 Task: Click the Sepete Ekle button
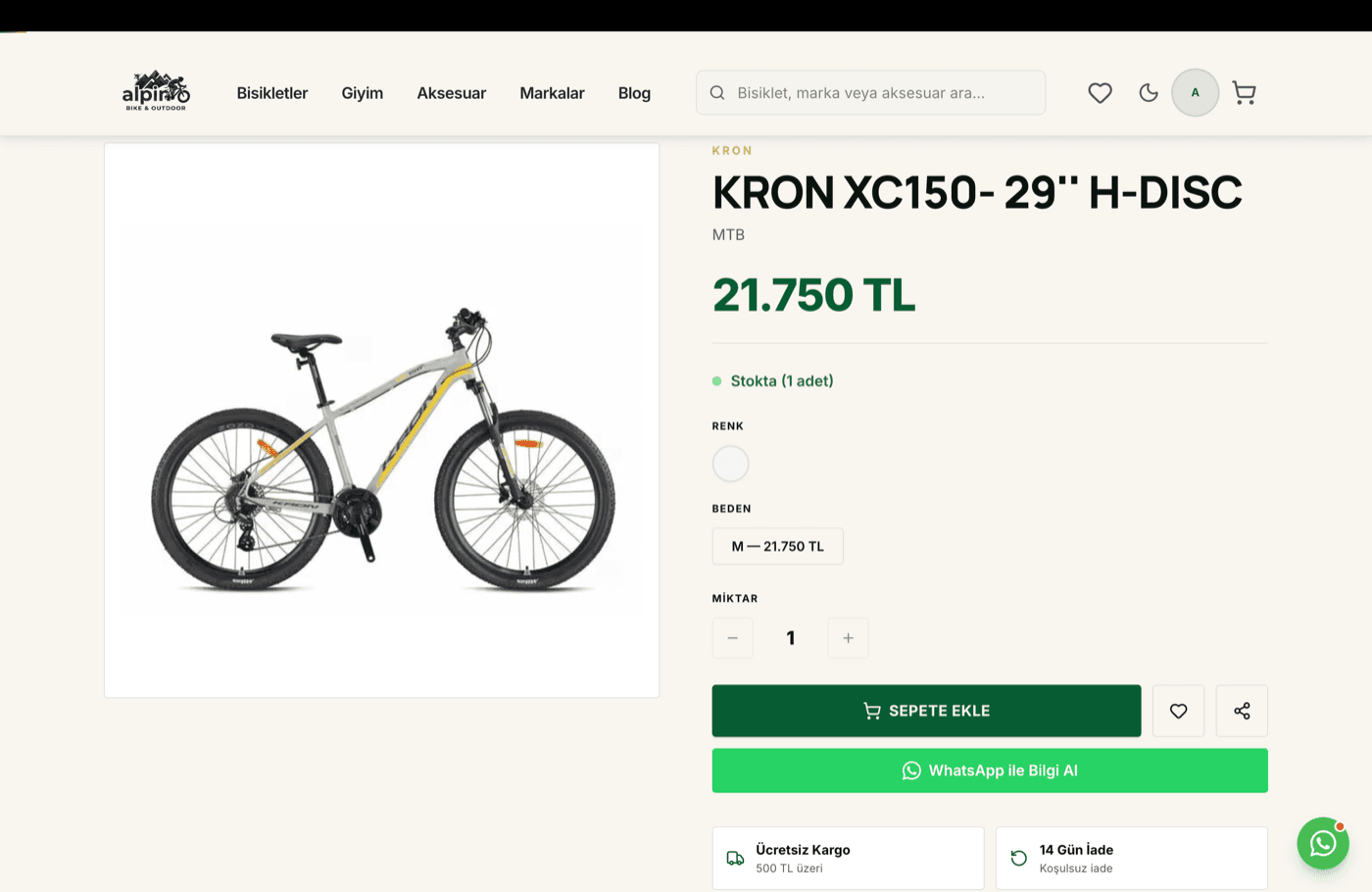tap(927, 711)
